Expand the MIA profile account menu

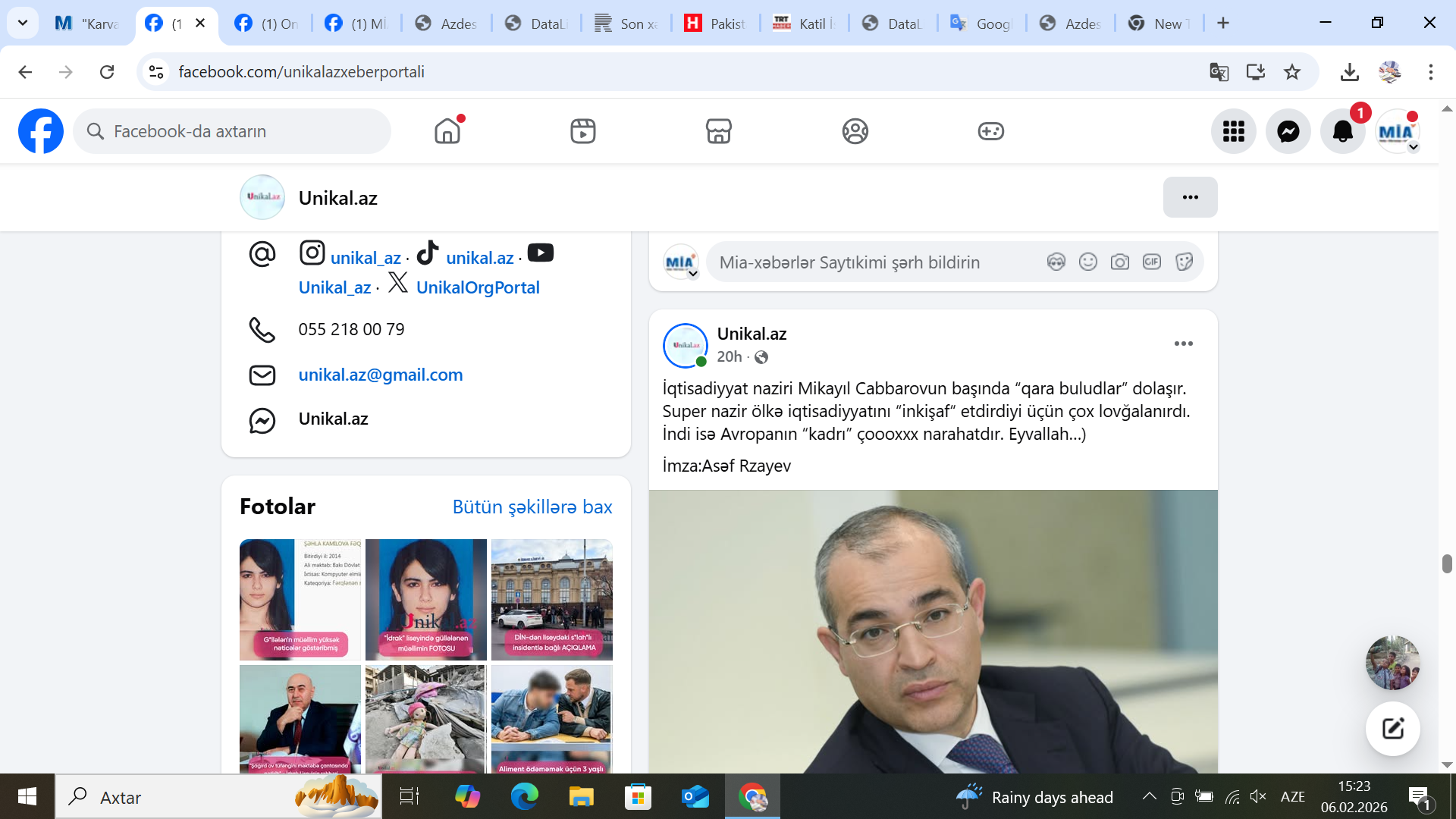(x=1397, y=131)
